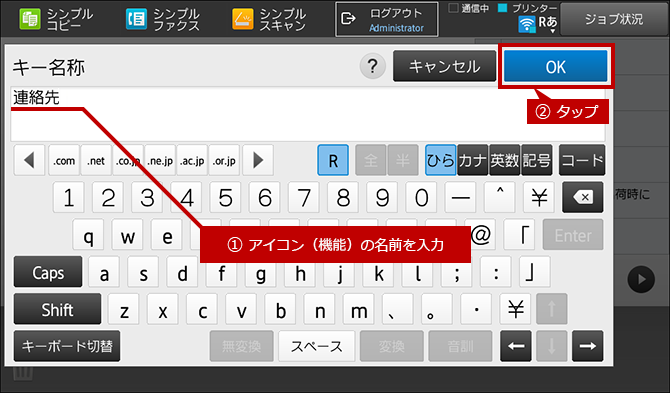The height and width of the screenshot is (393, 670).
Task: Tap the question mark help icon
Action: 373,67
